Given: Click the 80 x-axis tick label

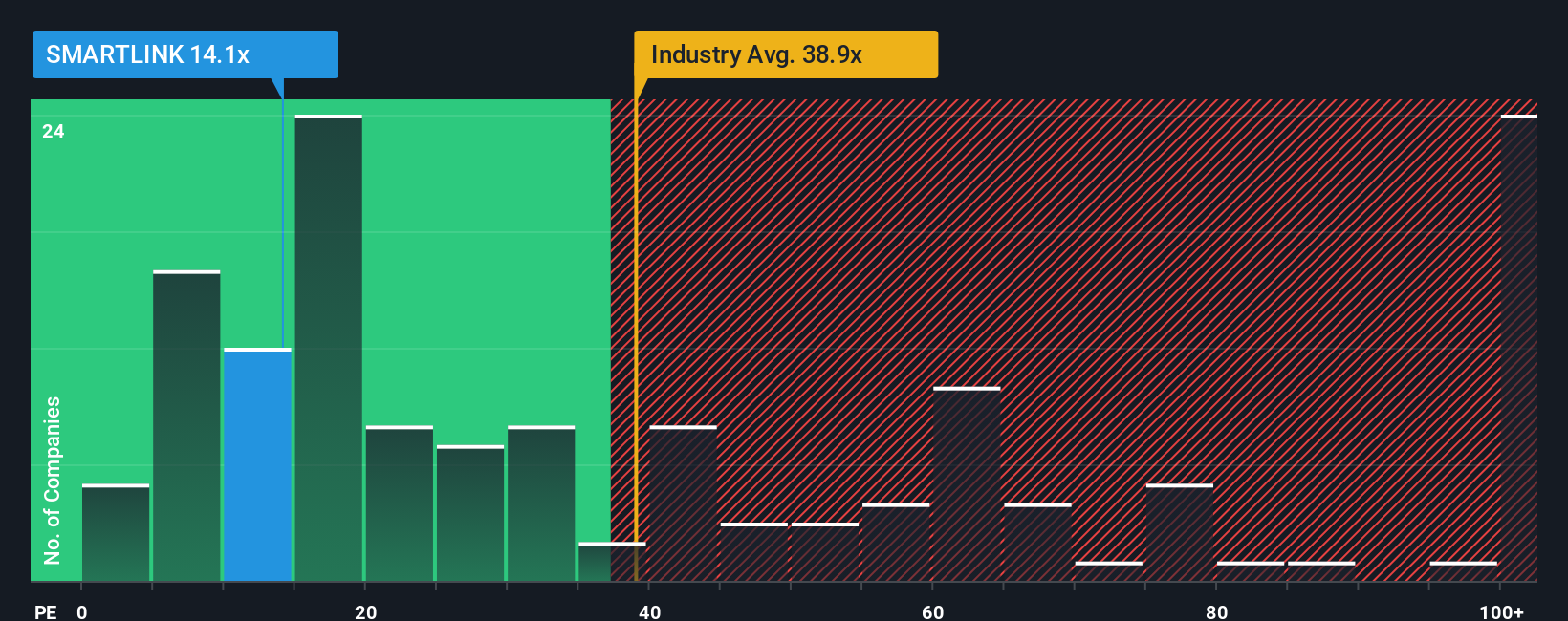Looking at the screenshot, I should coord(1216,611).
